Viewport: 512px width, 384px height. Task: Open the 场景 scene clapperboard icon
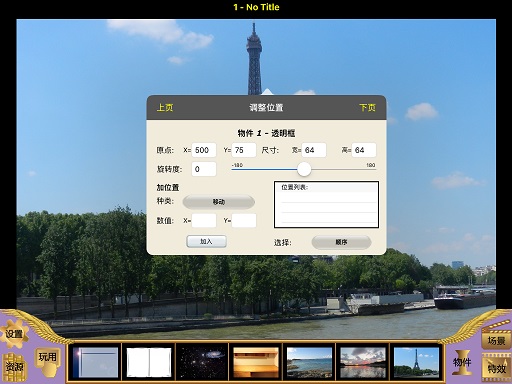click(x=497, y=337)
